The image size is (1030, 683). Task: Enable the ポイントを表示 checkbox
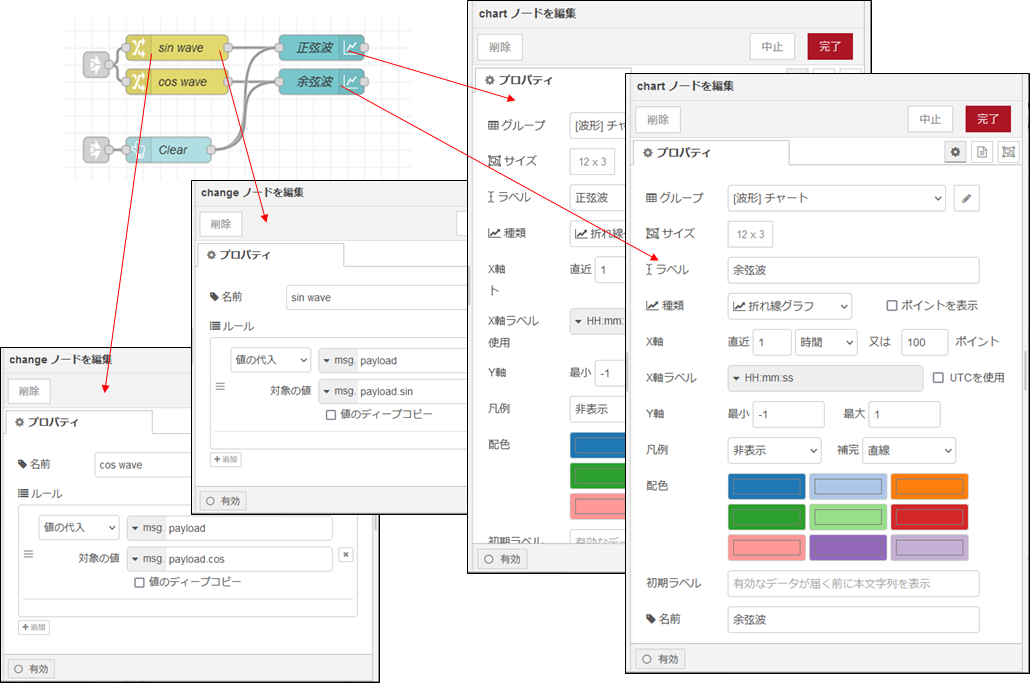click(x=892, y=306)
